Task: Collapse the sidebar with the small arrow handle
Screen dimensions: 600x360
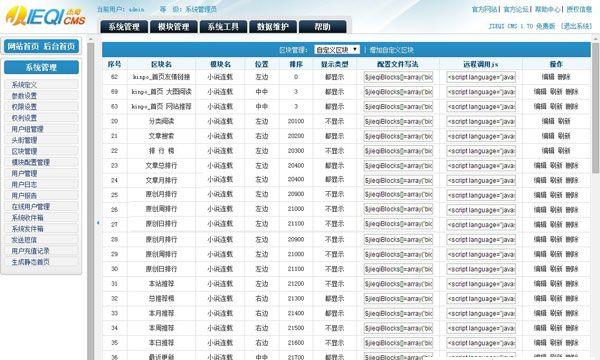Action: (x=98, y=223)
